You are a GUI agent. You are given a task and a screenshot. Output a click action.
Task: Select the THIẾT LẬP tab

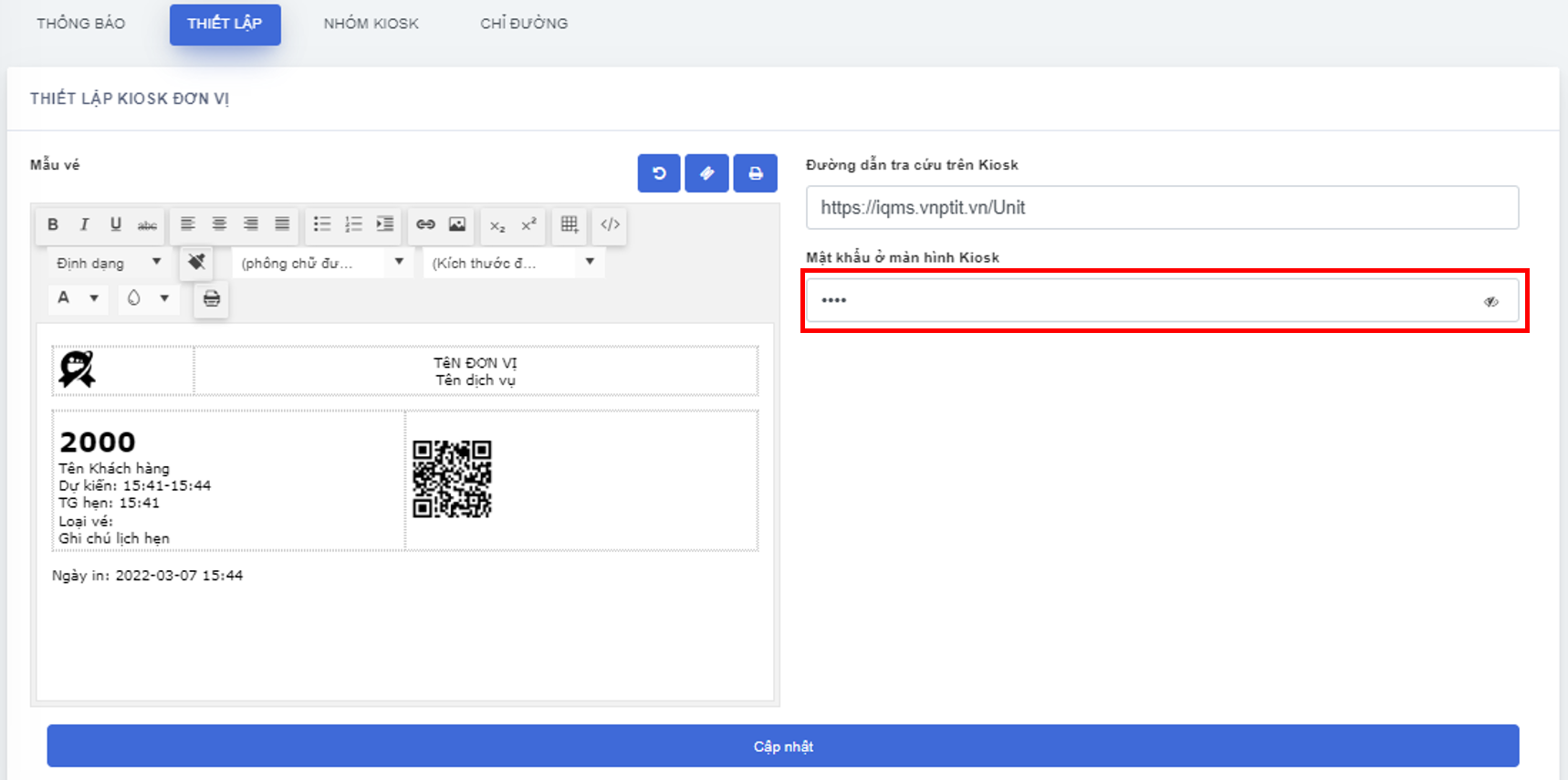[225, 24]
